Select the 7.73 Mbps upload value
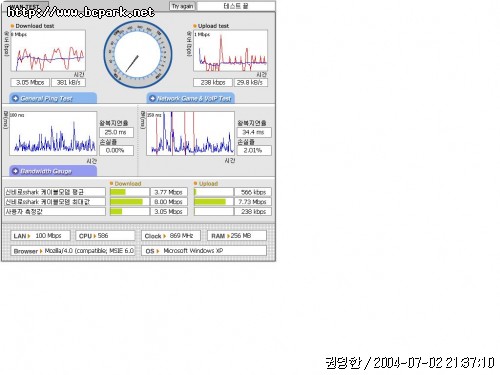Viewport: 500px width, 375px height. pos(253,202)
